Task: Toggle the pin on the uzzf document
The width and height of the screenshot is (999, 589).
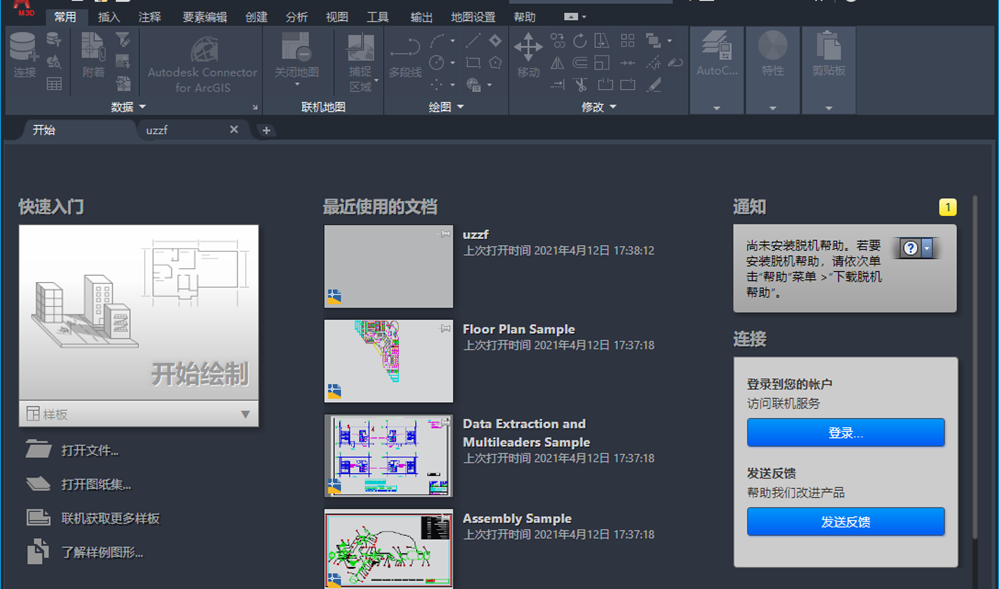Action: pos(445,234)
